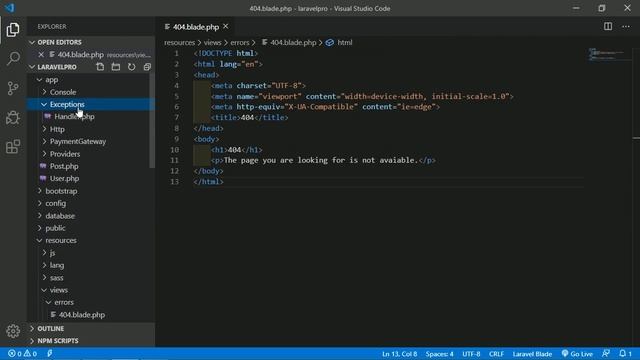
Task: Click the code minimap preview
Action: point(607,54)
